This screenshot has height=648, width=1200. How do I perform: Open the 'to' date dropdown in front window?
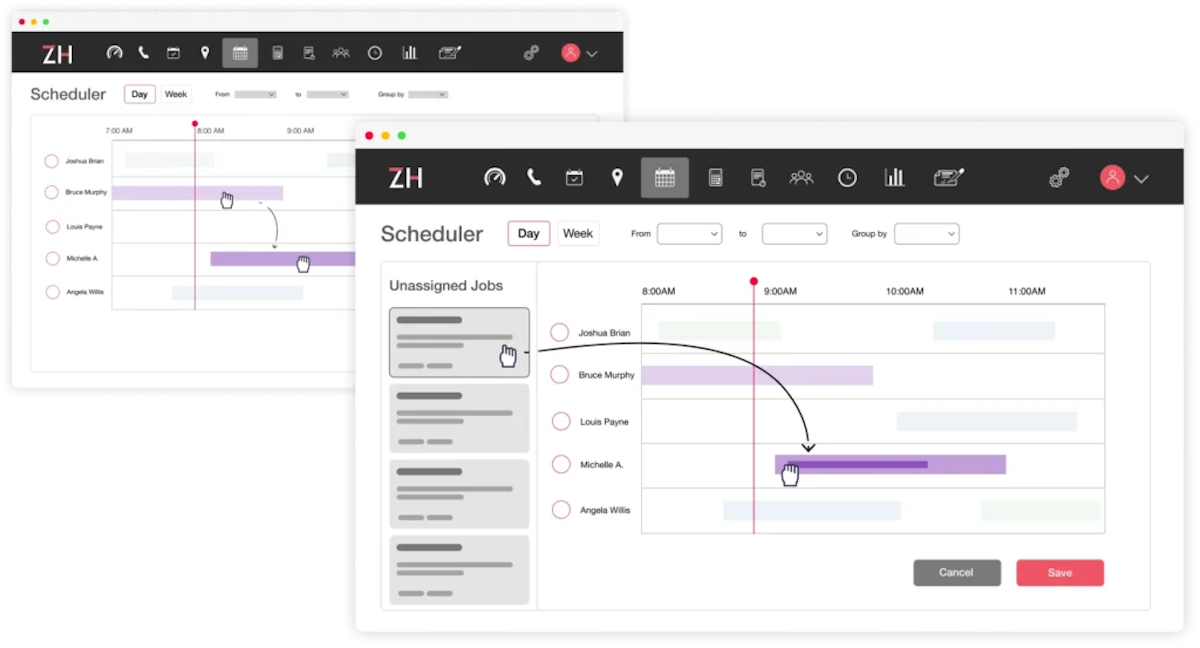[x=794, y=234]
